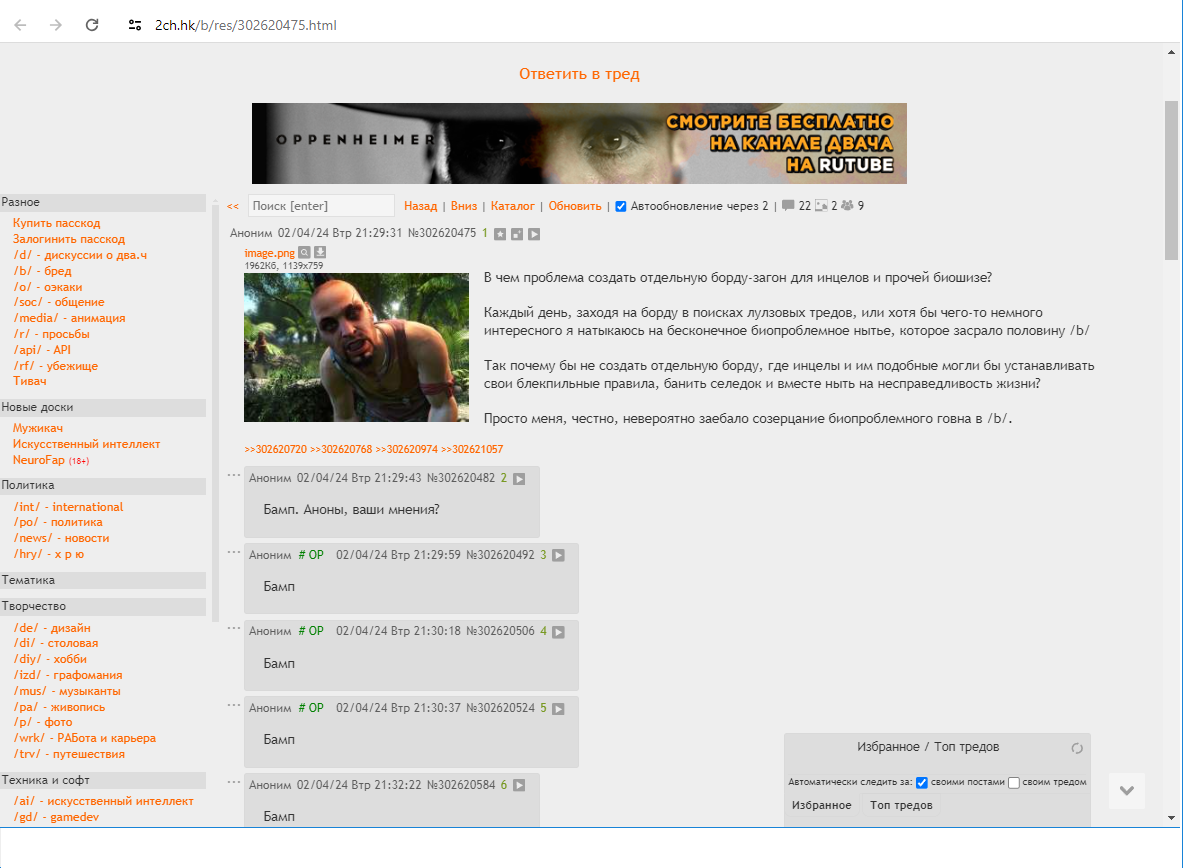The width and height of the screenshot is (1183, 868).
Task: Collapse sidebar with << arrows
Action: [x=233, y=206]
